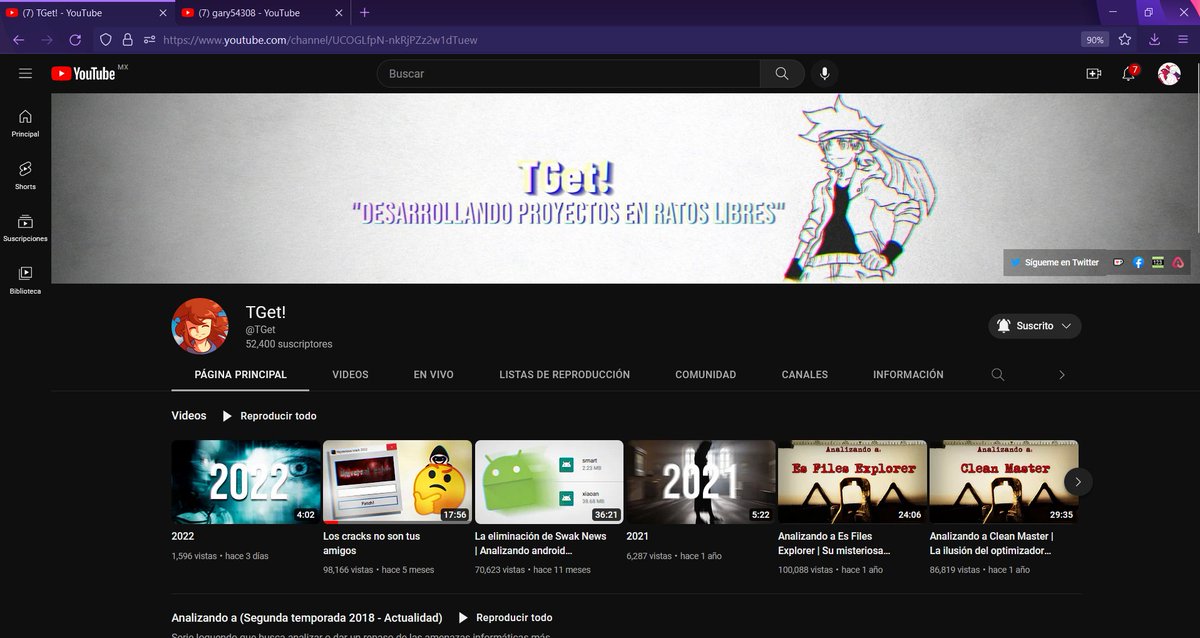Image resolution: width=1200 pixels, height=638 pixels.
Task: Reload the page
Action: coord(75,40)
